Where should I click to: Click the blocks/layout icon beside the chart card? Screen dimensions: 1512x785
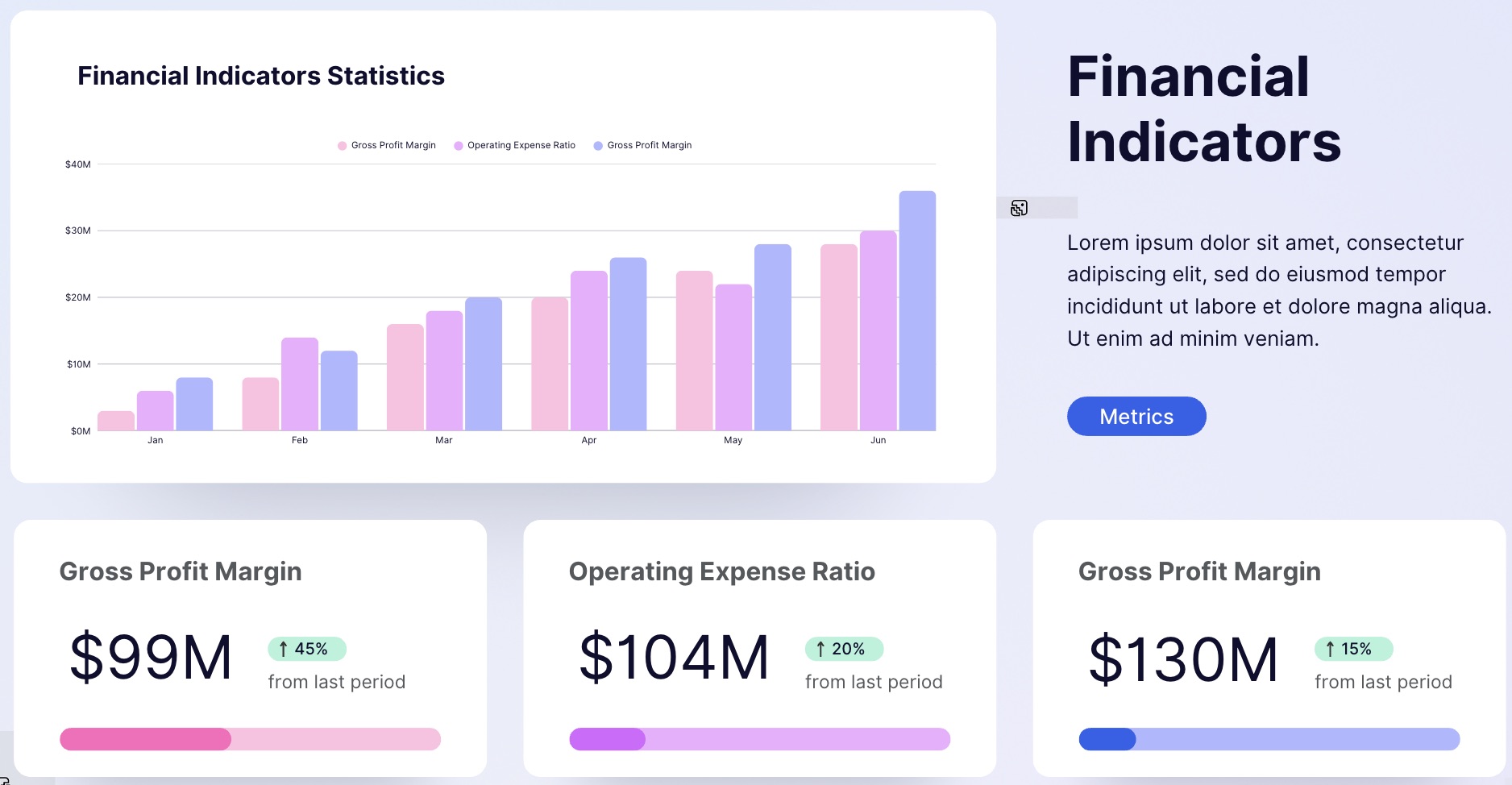(1019, 207)
